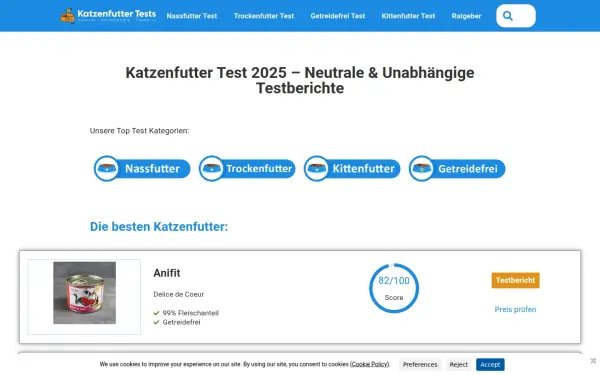Click the Trockenfutter category button

[247, 168]
